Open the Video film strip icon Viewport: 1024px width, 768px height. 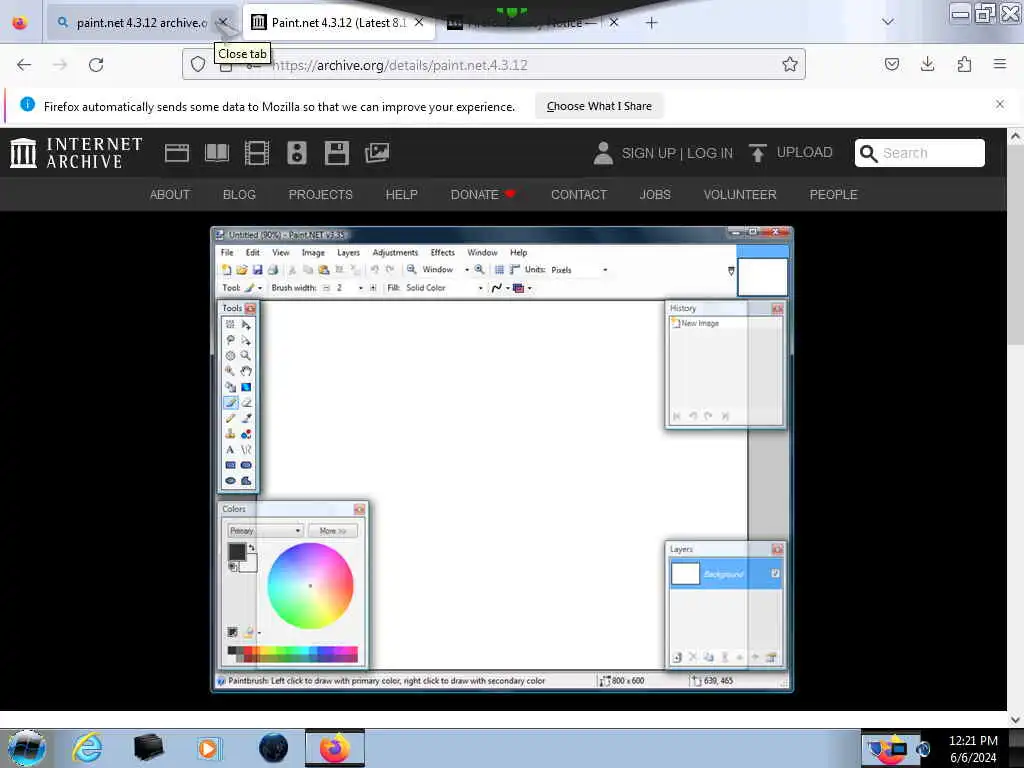click(257, 153)
